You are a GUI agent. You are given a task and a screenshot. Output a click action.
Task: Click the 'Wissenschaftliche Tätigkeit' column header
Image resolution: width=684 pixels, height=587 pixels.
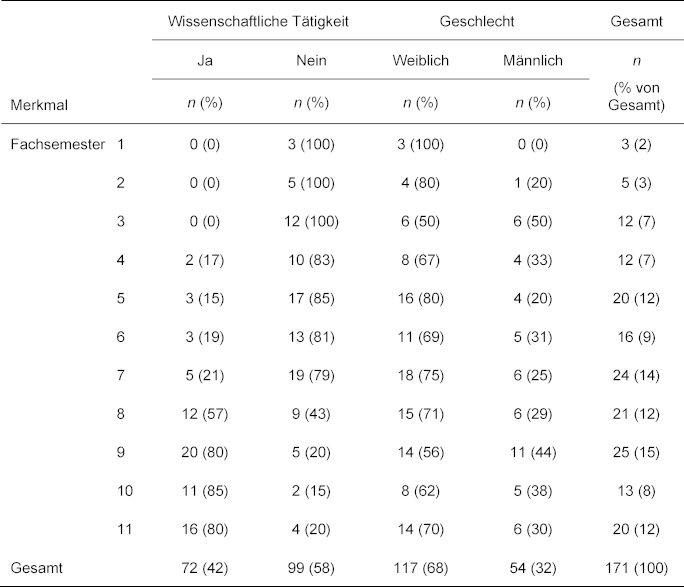258,21
